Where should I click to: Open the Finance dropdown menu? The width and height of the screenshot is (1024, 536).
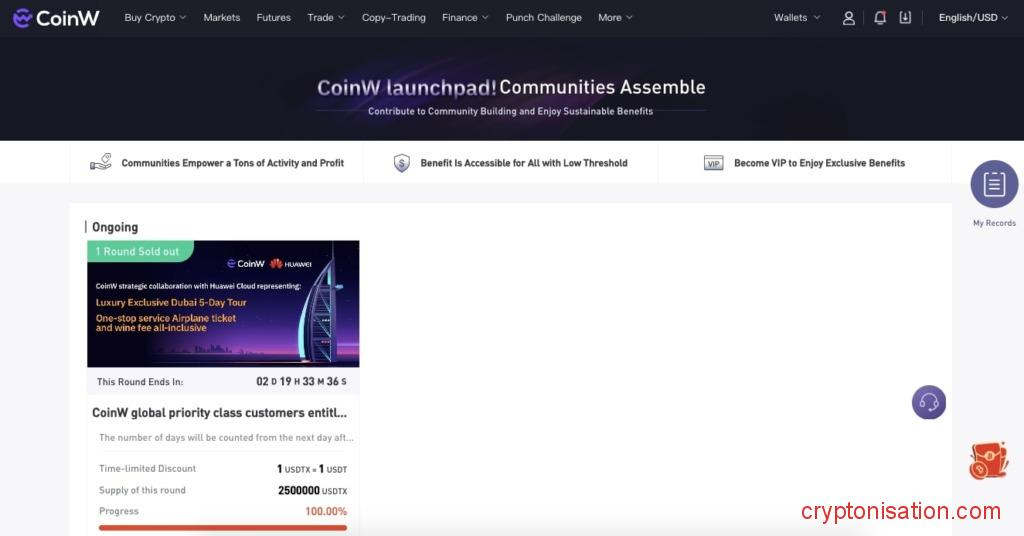click(x=465, y=18)
